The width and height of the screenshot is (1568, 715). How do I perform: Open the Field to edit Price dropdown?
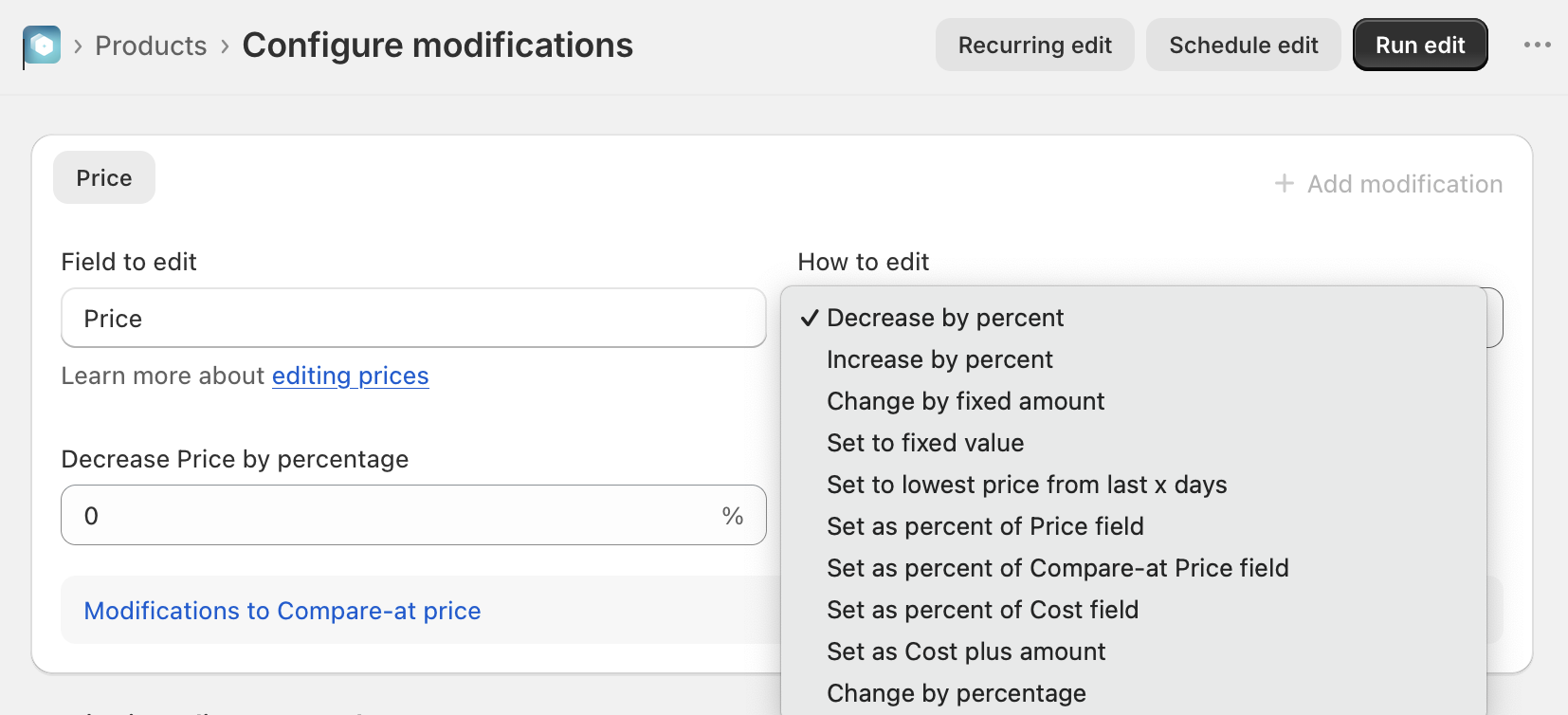(x=413, y=318)
